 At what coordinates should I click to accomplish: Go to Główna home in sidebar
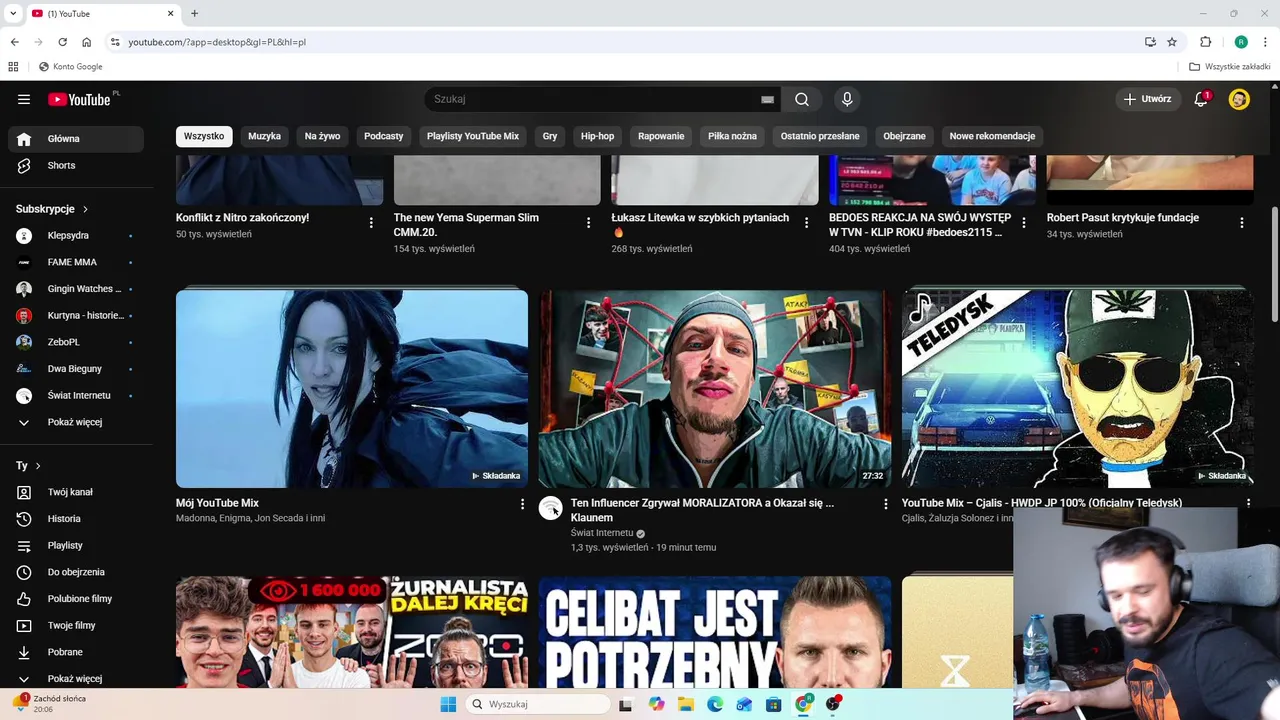pyautogui.click(x=76, y=139)
